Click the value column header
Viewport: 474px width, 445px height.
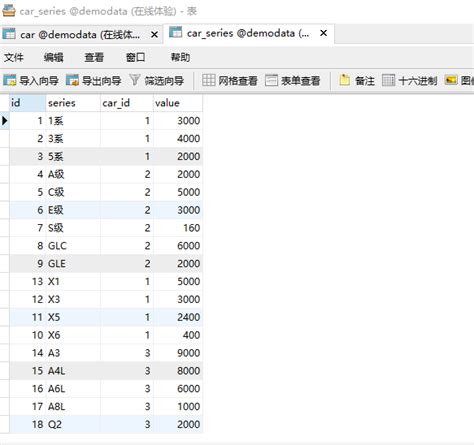click(x=178, y=103)
